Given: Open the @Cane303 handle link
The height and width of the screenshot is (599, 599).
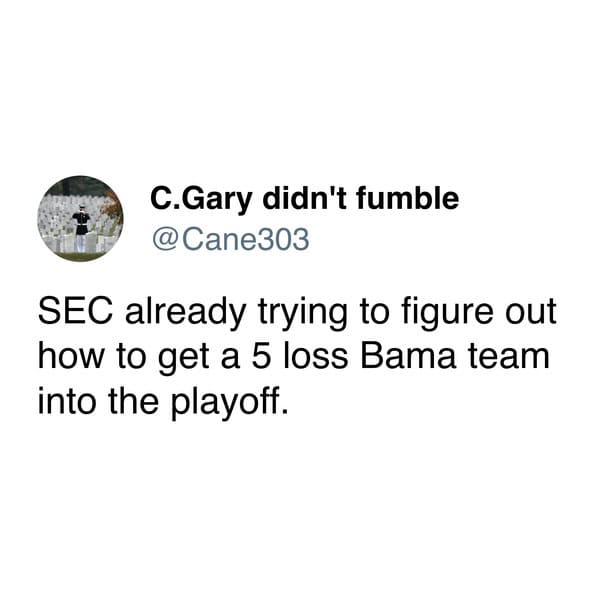Looking at the screenshot, I should pyautogui.click(x=231, y=240).
